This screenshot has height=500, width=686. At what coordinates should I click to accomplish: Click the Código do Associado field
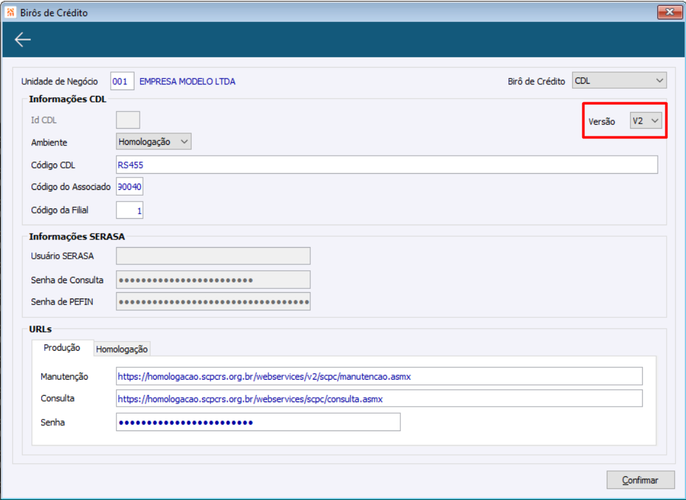(130, 187)
